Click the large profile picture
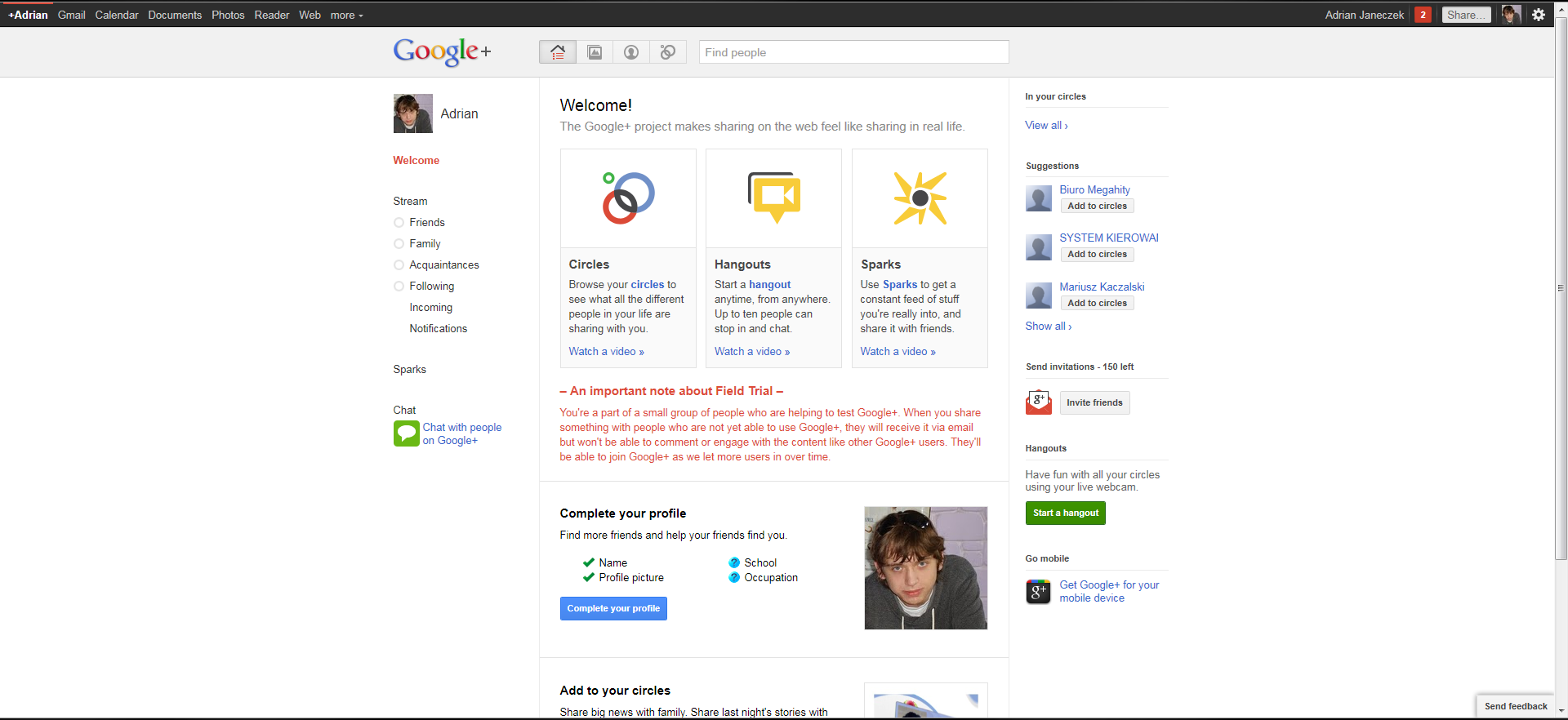Screen dimensions: 1568x720 926,568
